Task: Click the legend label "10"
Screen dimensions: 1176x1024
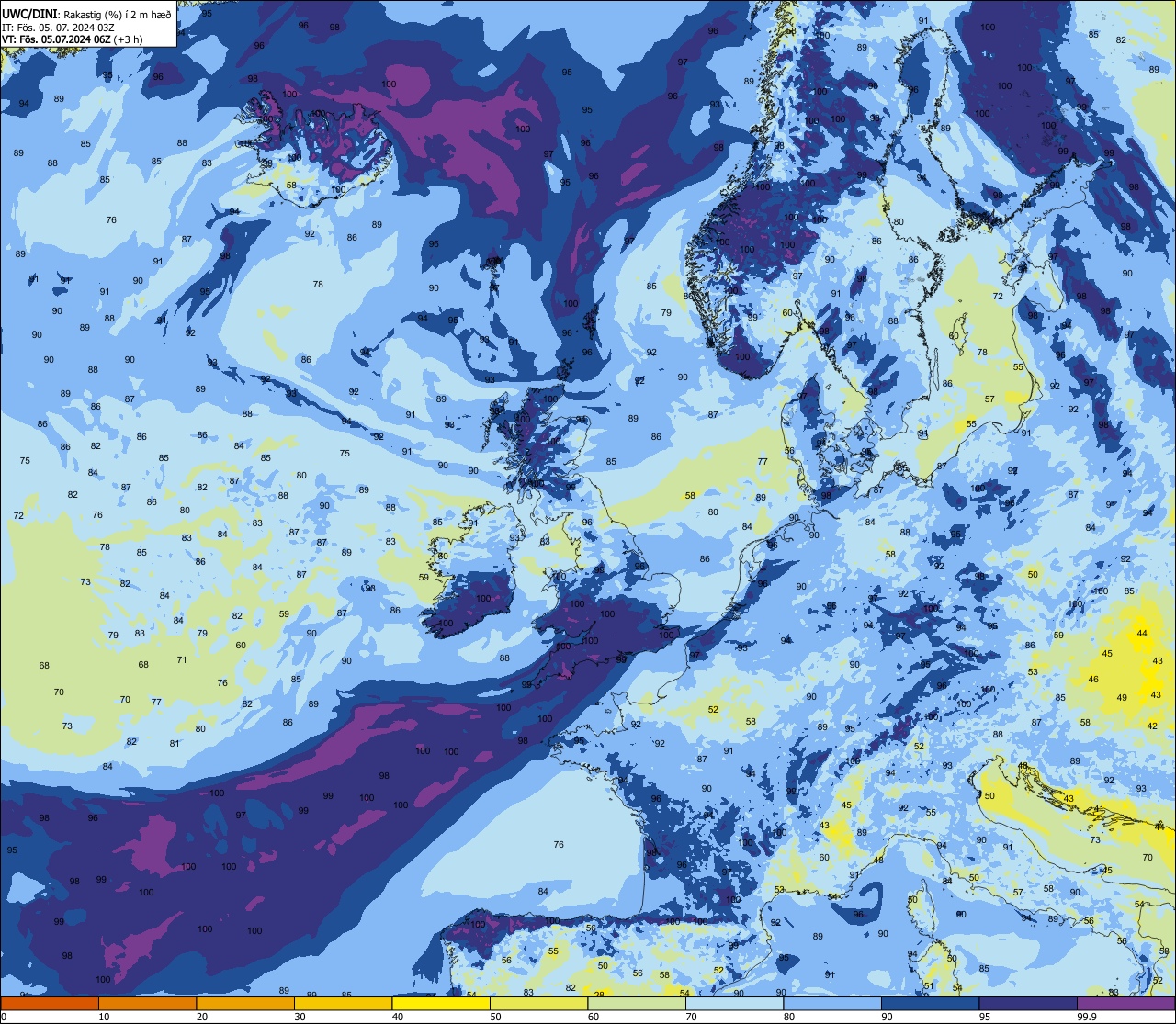Action: coord(104,1017)
